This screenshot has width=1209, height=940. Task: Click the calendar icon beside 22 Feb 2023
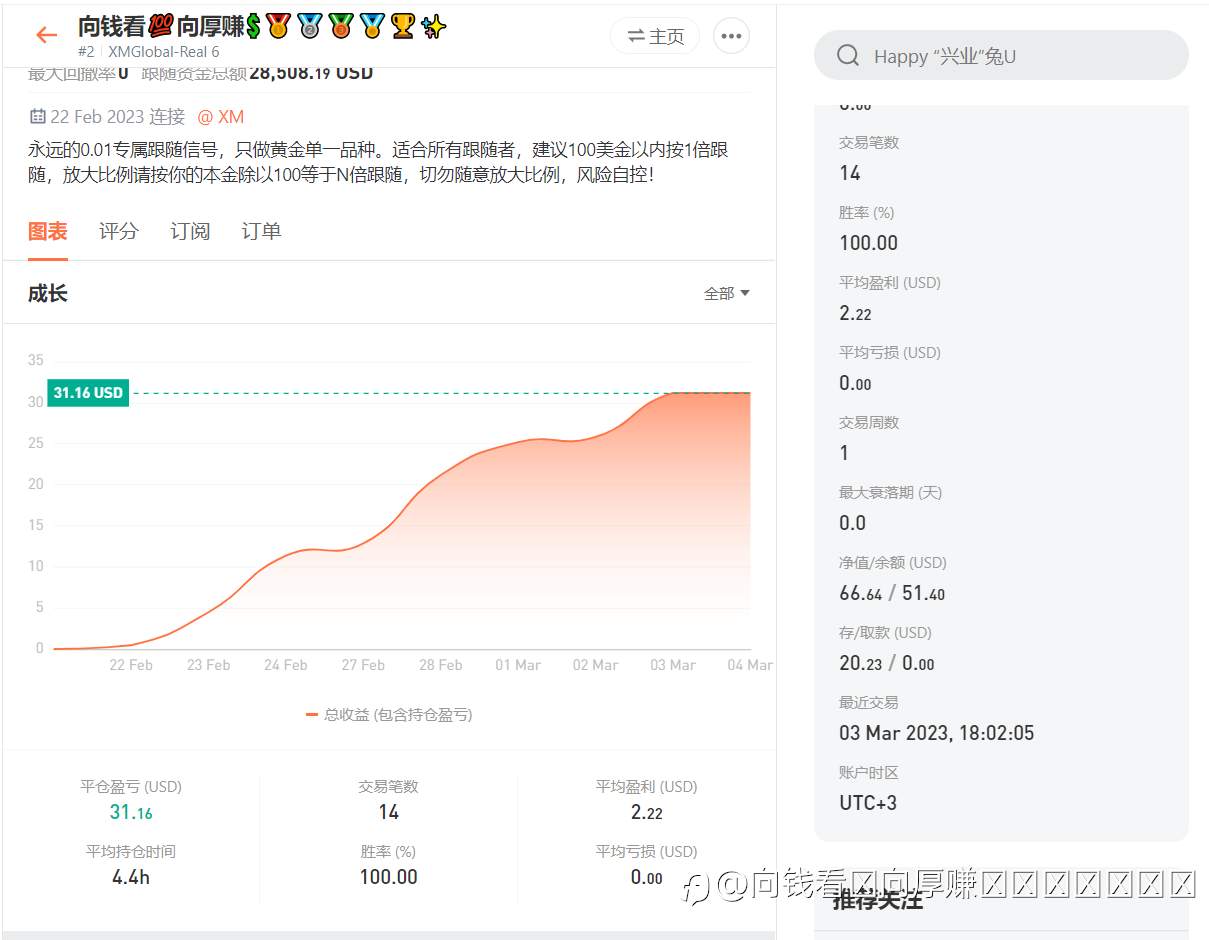coord(38,117)
